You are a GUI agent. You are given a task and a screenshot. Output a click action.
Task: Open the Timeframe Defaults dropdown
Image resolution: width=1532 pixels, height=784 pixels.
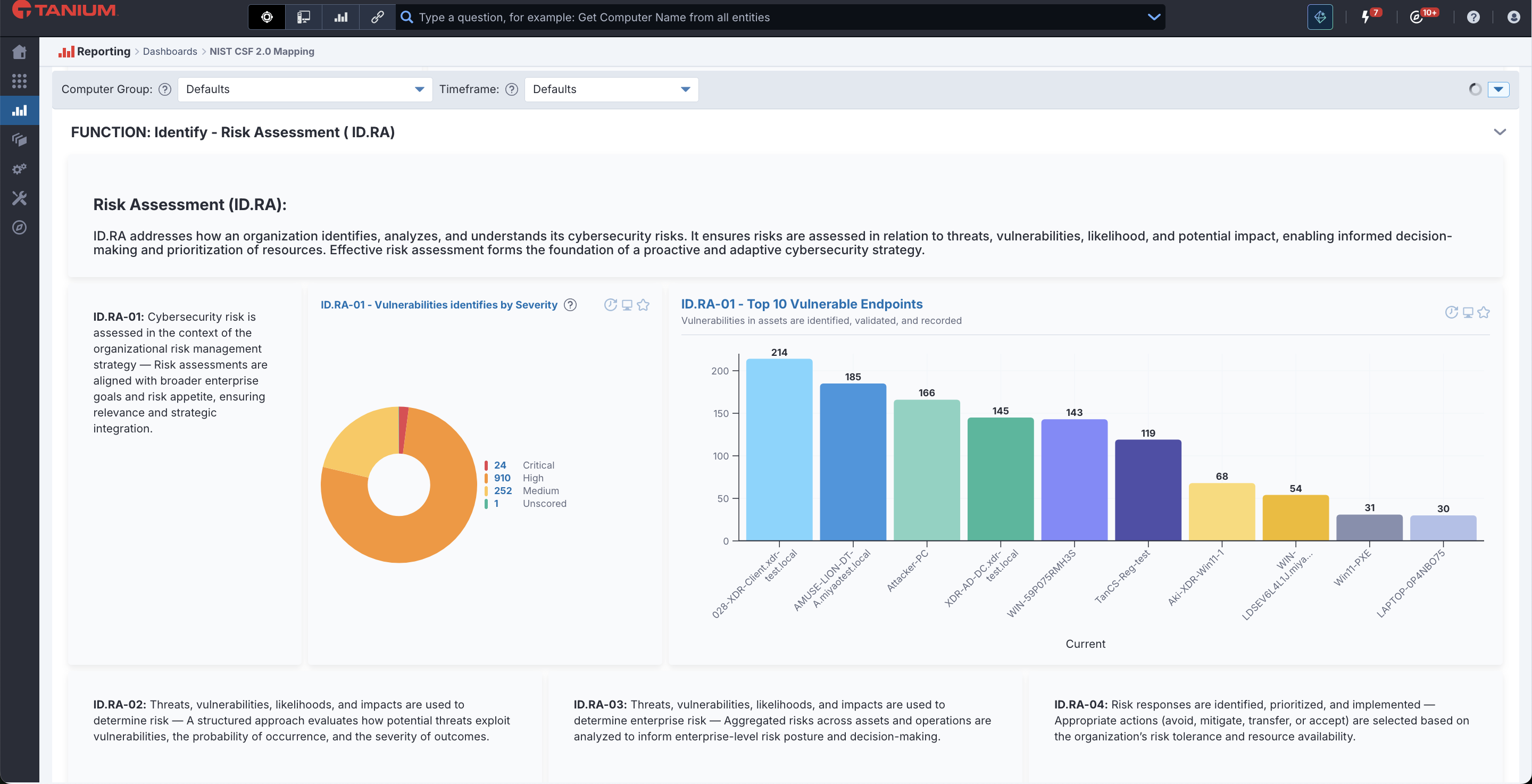611,89
